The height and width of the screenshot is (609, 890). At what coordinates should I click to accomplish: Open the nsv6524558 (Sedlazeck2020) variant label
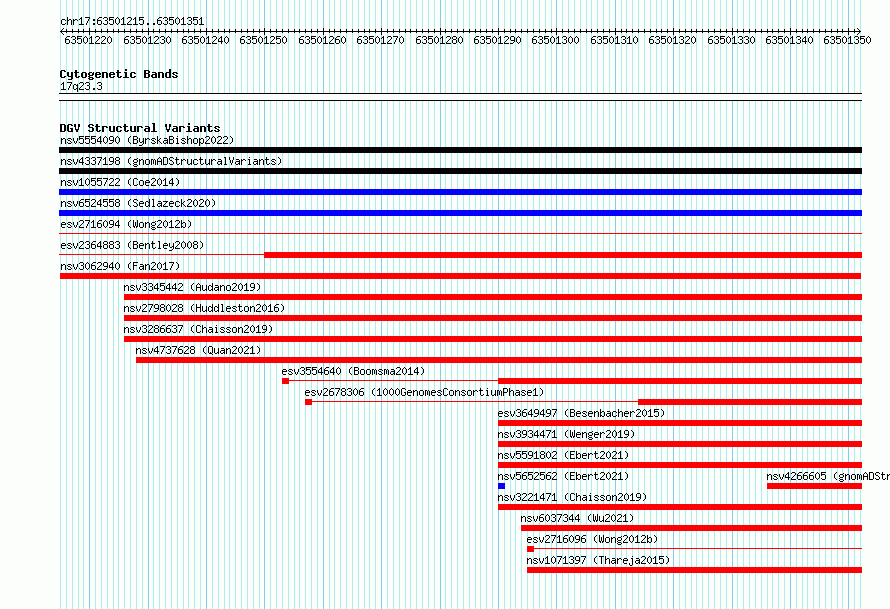[x=138, y=203]
